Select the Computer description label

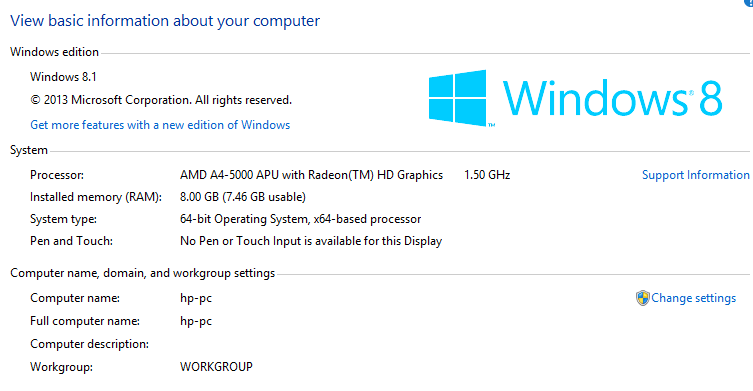[x=89, y=344]
